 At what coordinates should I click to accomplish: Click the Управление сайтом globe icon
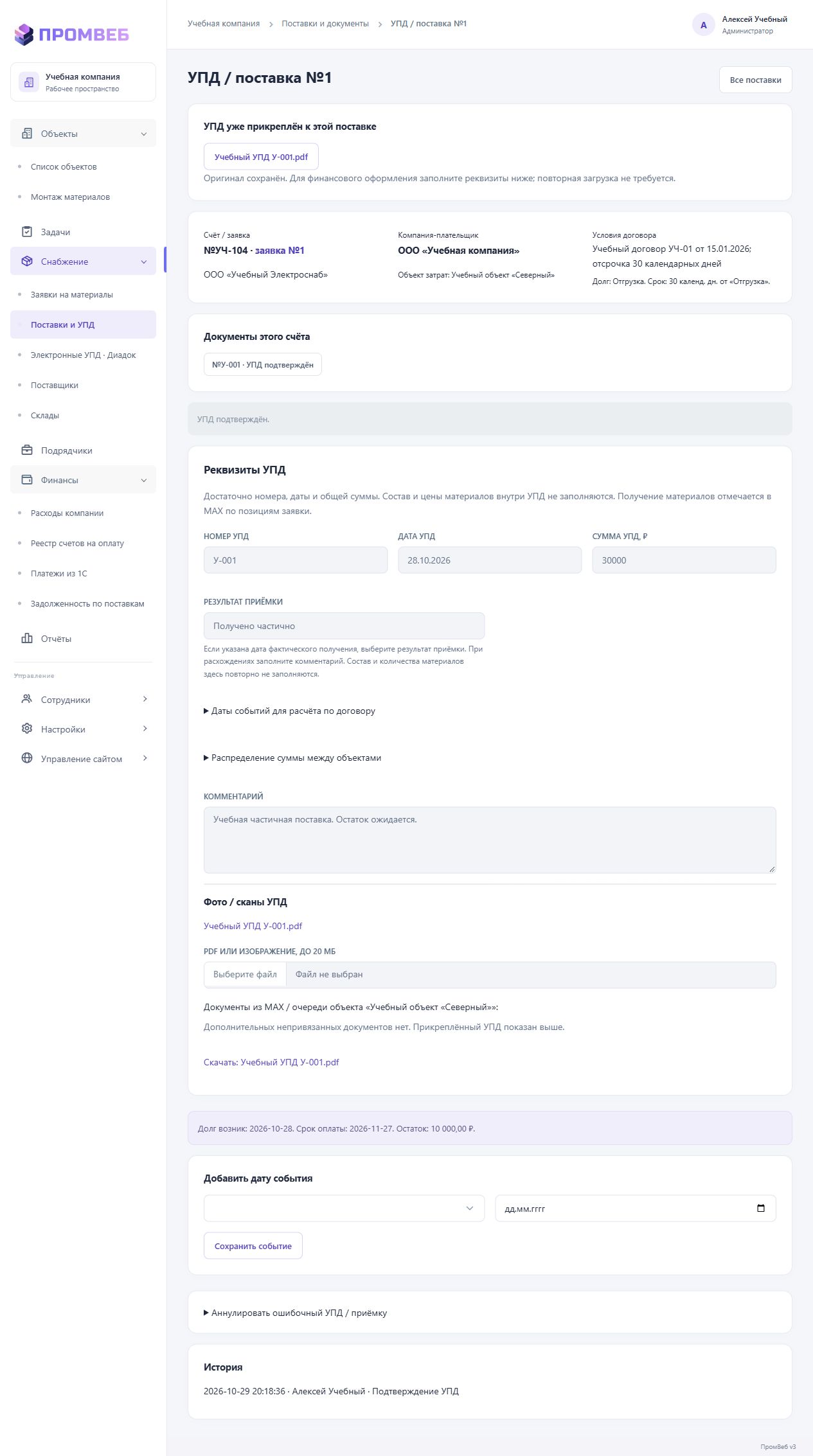click(x=27, y=758)
